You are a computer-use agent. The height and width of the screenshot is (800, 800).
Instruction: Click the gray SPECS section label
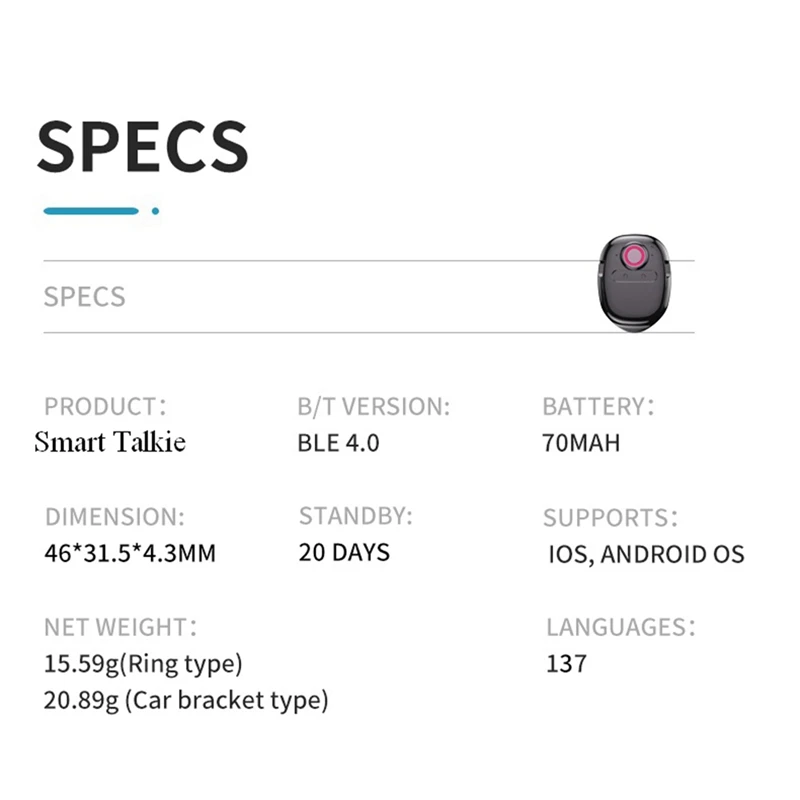click(85, 297)
